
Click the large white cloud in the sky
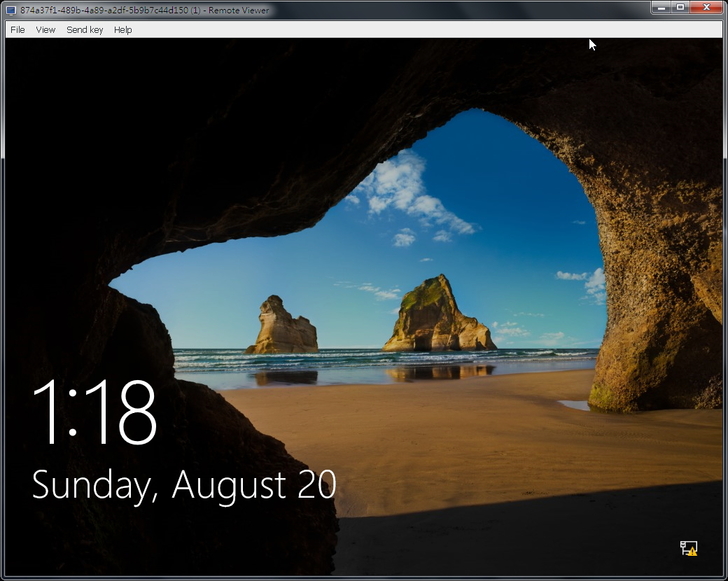(405, 192)
